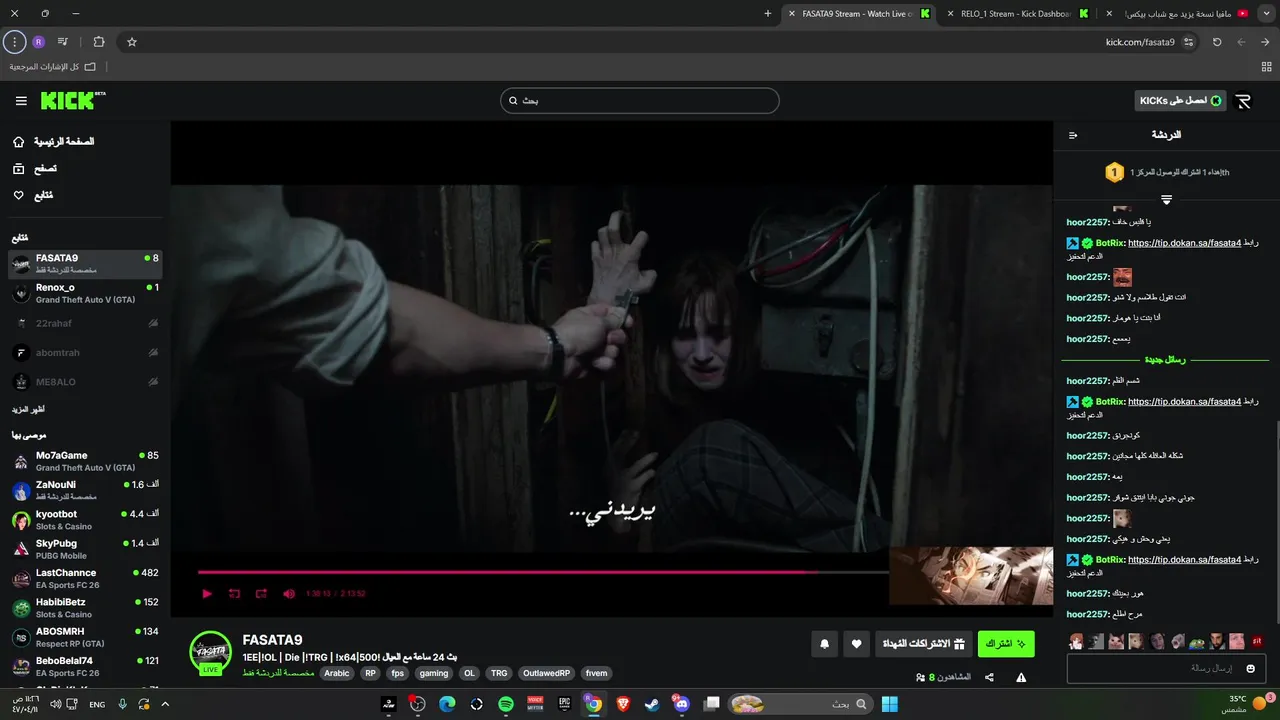Select the fivem tag
1280x720 pixels.
pyautogui.click(x=596, y=673)
